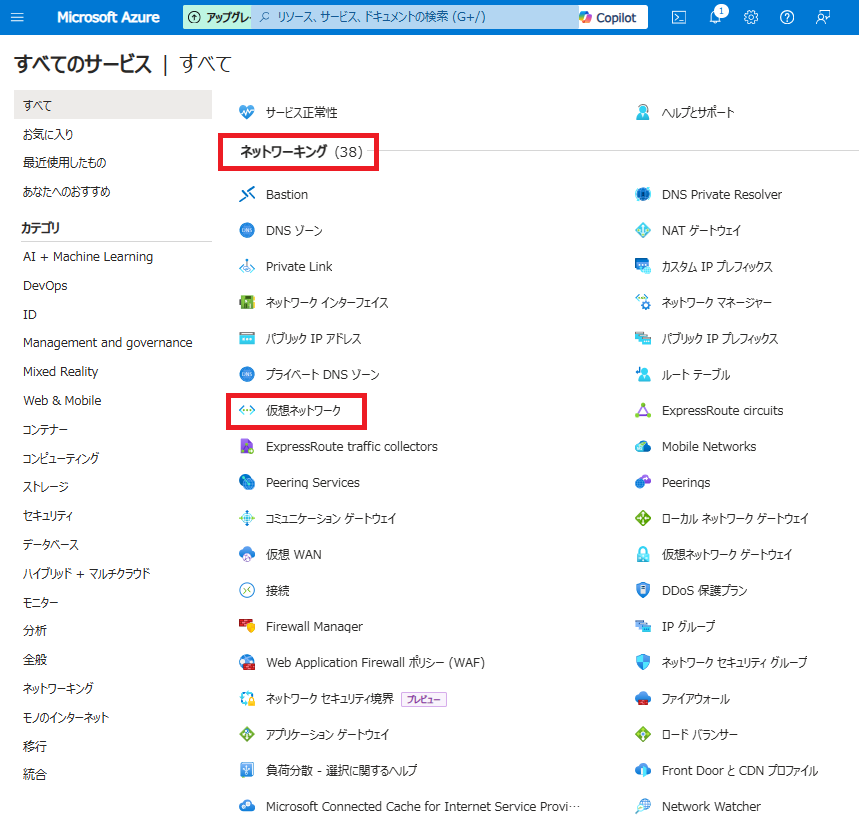Click the 仮想 WAN icon

(x=247, y=554)
